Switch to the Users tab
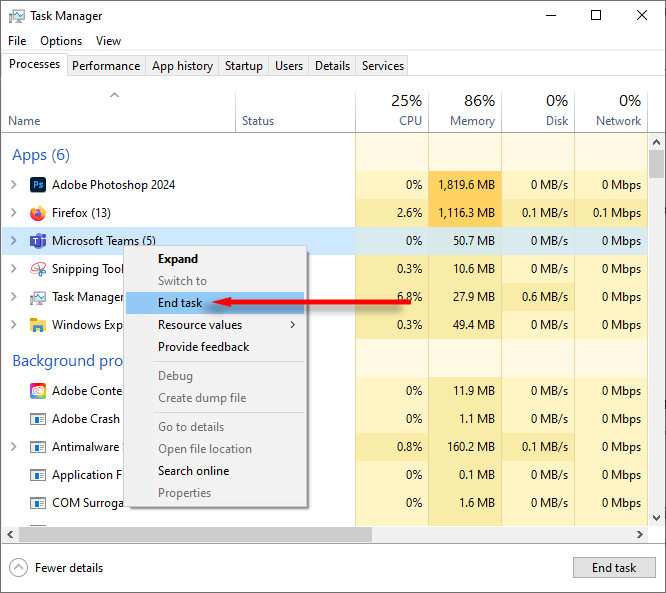 click(x=289, y=66)
